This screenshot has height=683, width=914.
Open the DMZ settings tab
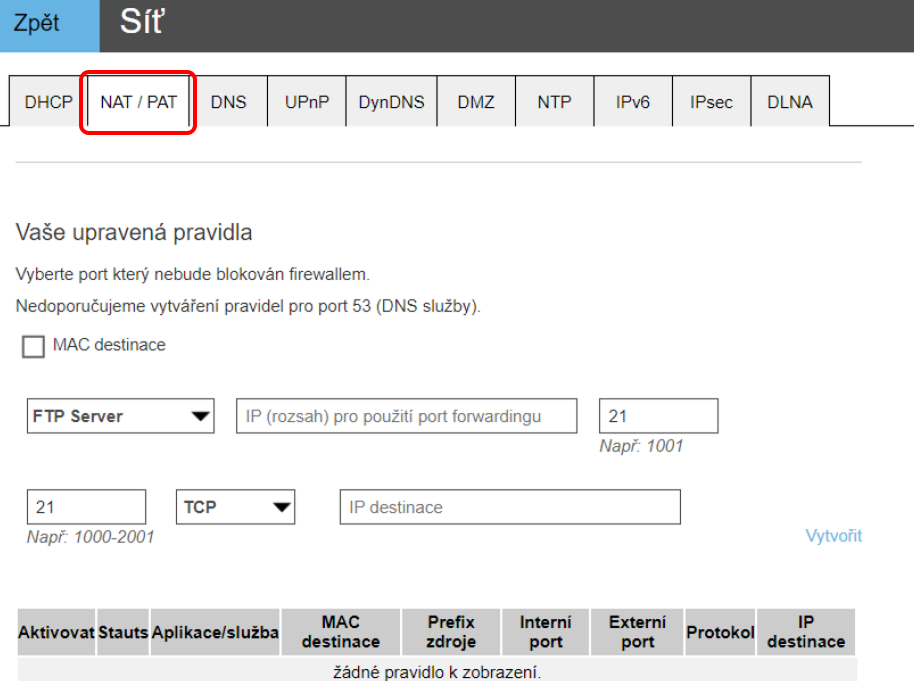tap(476, 102)
